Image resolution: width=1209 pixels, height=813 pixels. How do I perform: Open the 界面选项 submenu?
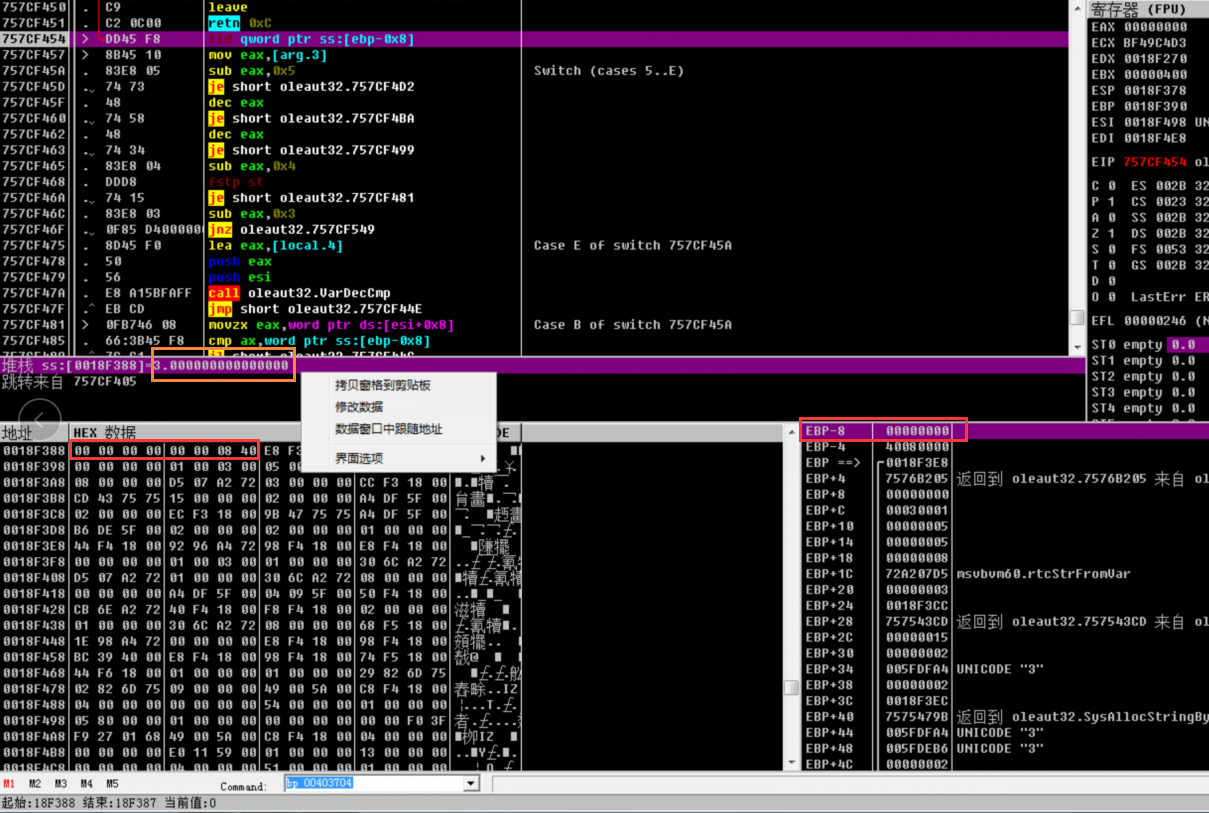click(398, 459)
